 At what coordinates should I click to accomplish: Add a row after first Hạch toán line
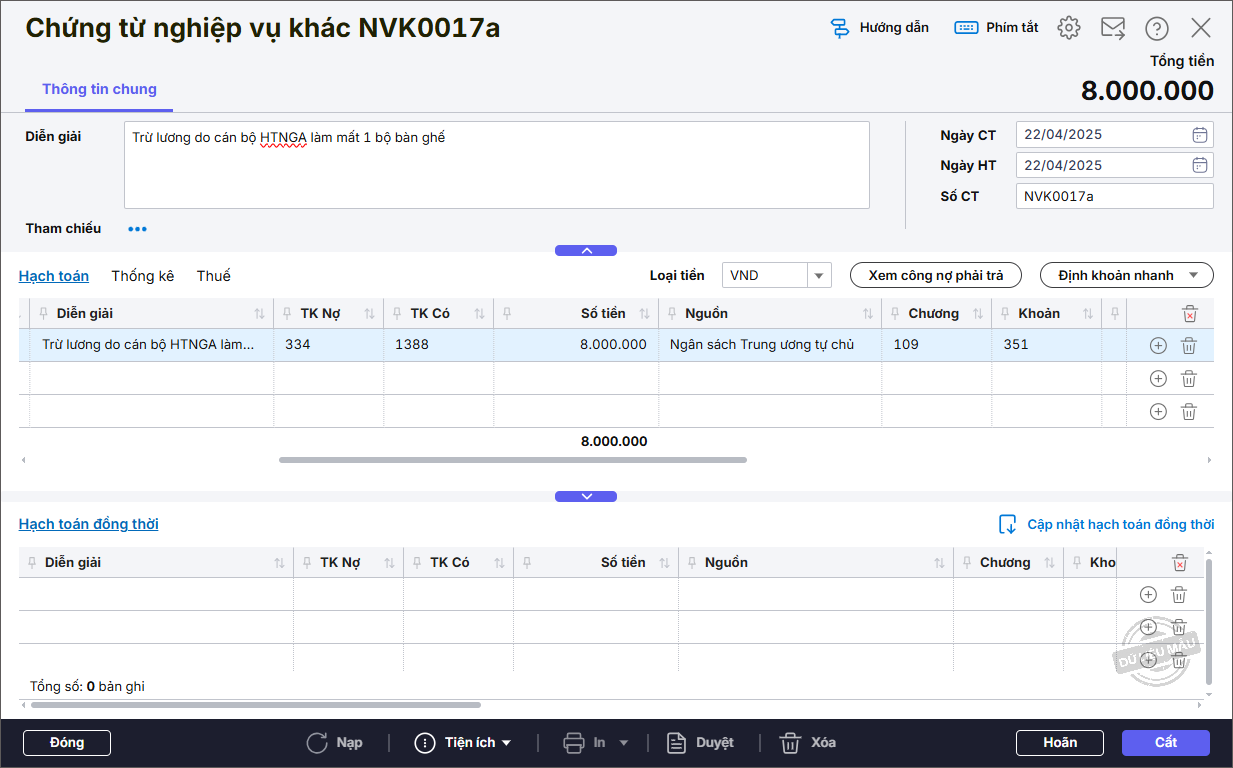[x=1158, y=346]
